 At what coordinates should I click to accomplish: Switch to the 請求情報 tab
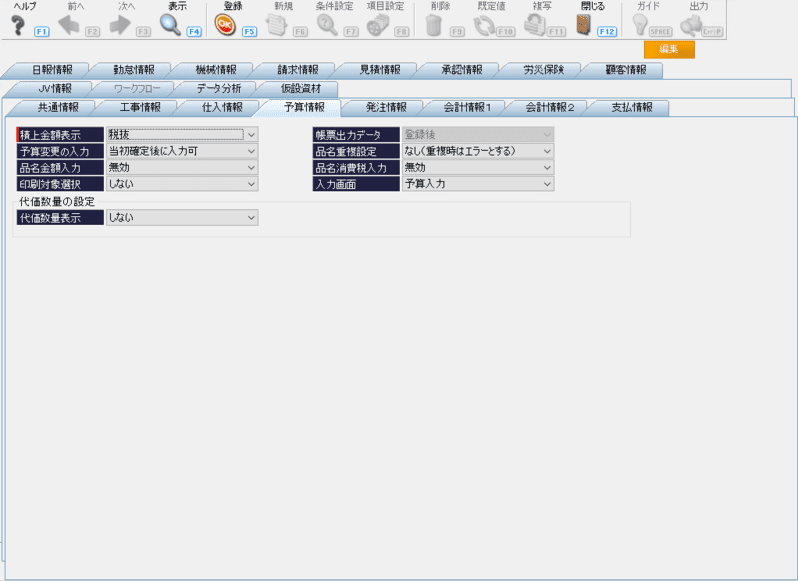coord(298,70)
